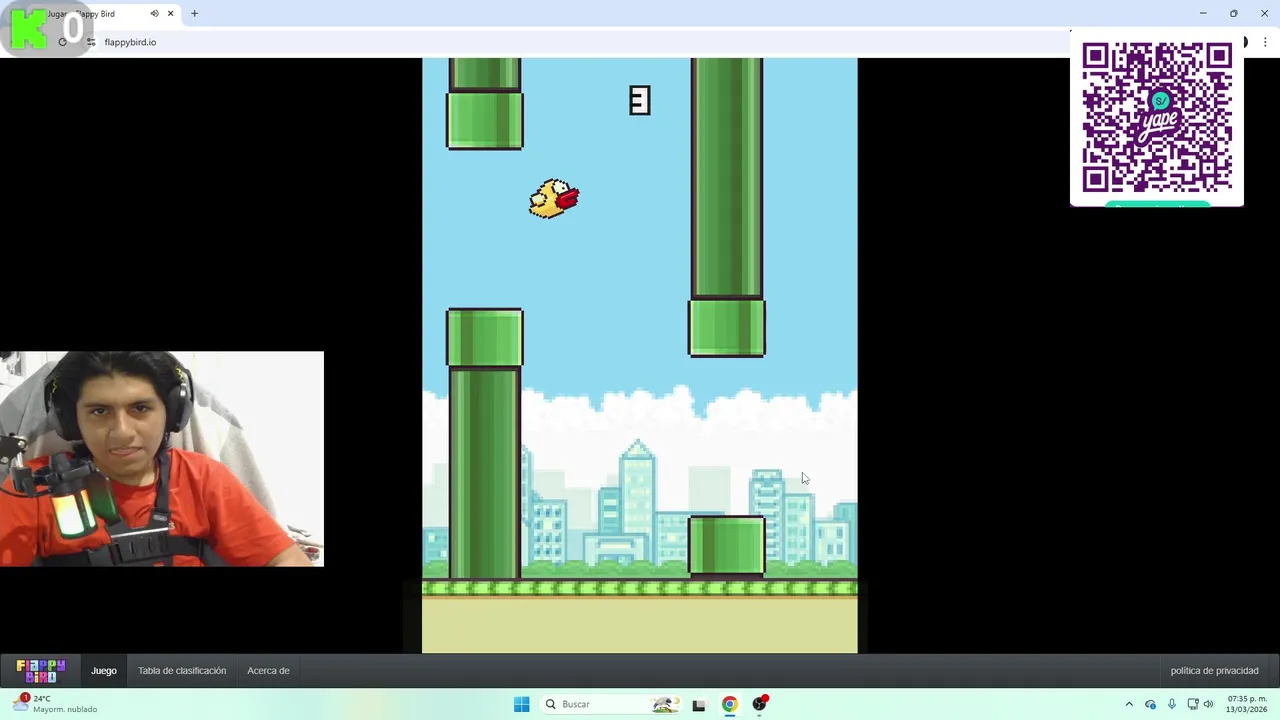Open the Tabla de clasificación tab
The width and height of the screenshot is (1280, 720).
[x=182, y=671]
